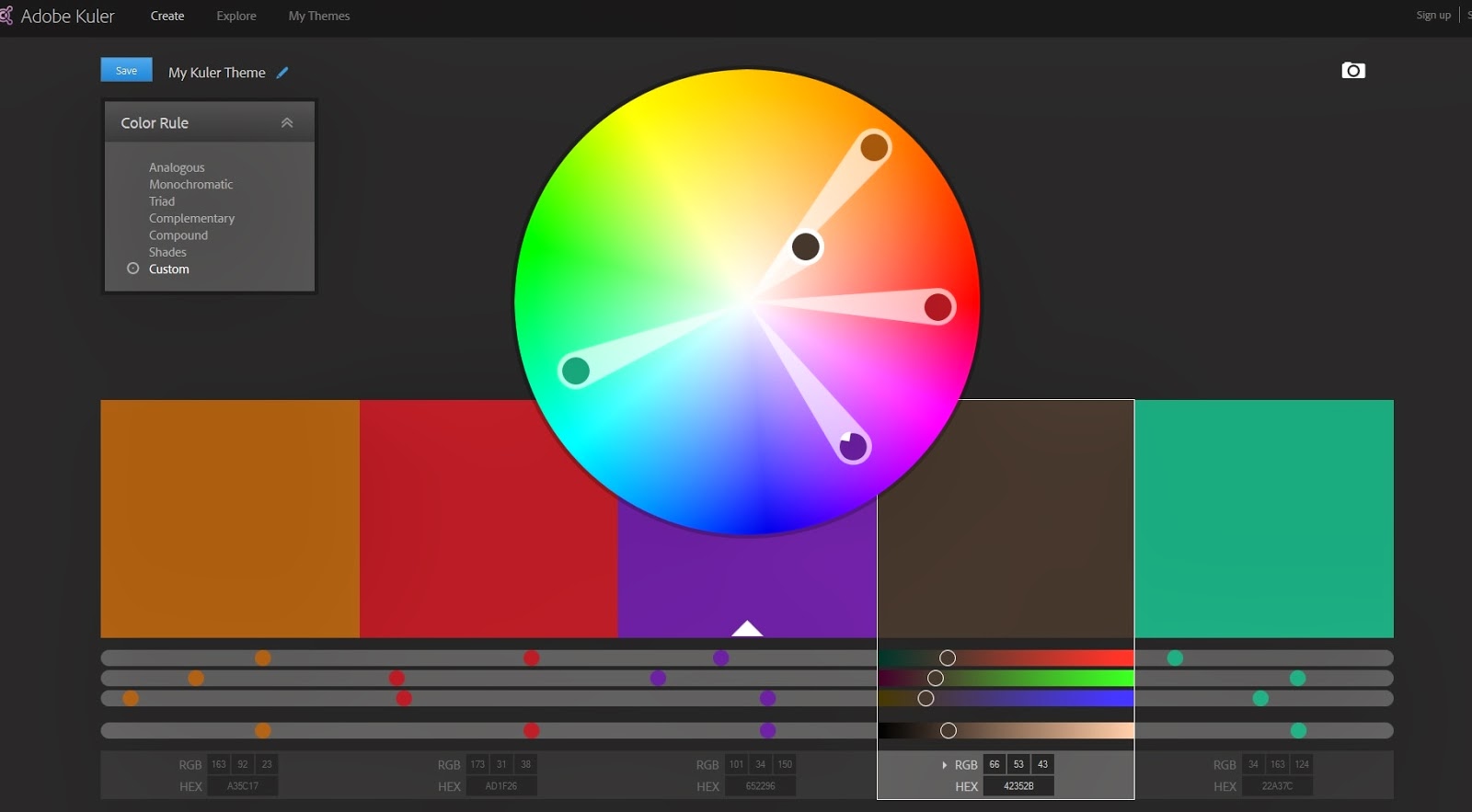Click the My Kuler Theme title
The image size is (1472, 812).
[217, 73]
